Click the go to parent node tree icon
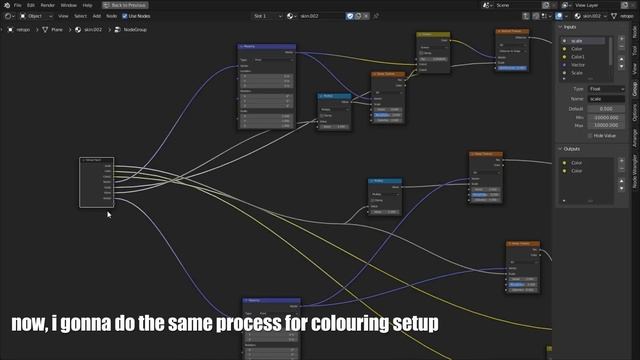The height and width of the screenshot is (360, 640). 526,16
